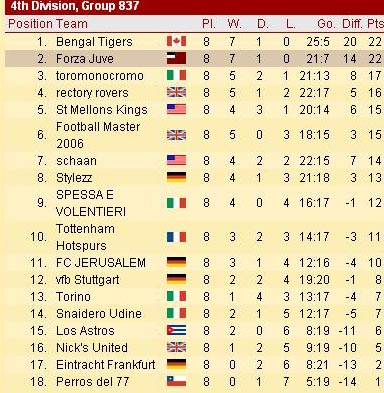Select Football Master 2006 team name
The width and height of the screenshot is (384, 393).
pos(98,135)
